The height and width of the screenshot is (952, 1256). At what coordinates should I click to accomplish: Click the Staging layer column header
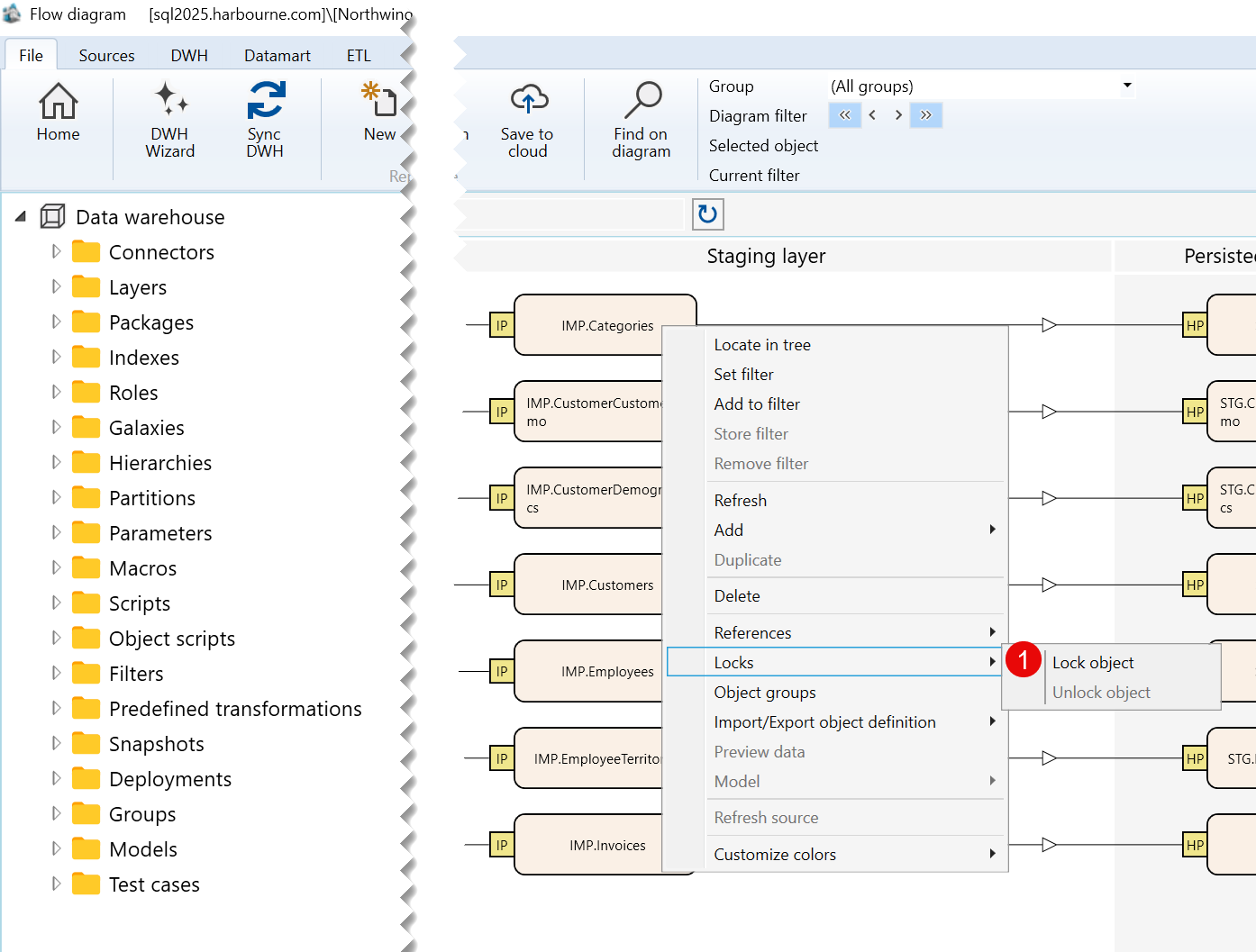click(x=766, y=256)
